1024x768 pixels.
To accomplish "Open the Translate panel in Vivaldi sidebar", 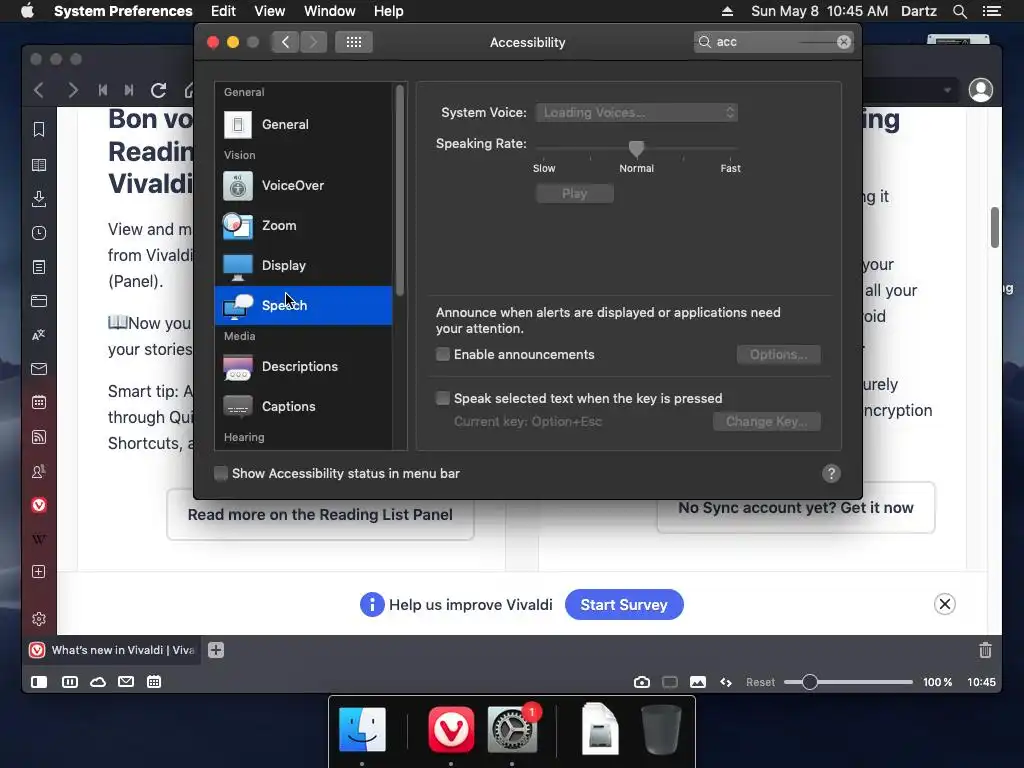I will point(39,335).
